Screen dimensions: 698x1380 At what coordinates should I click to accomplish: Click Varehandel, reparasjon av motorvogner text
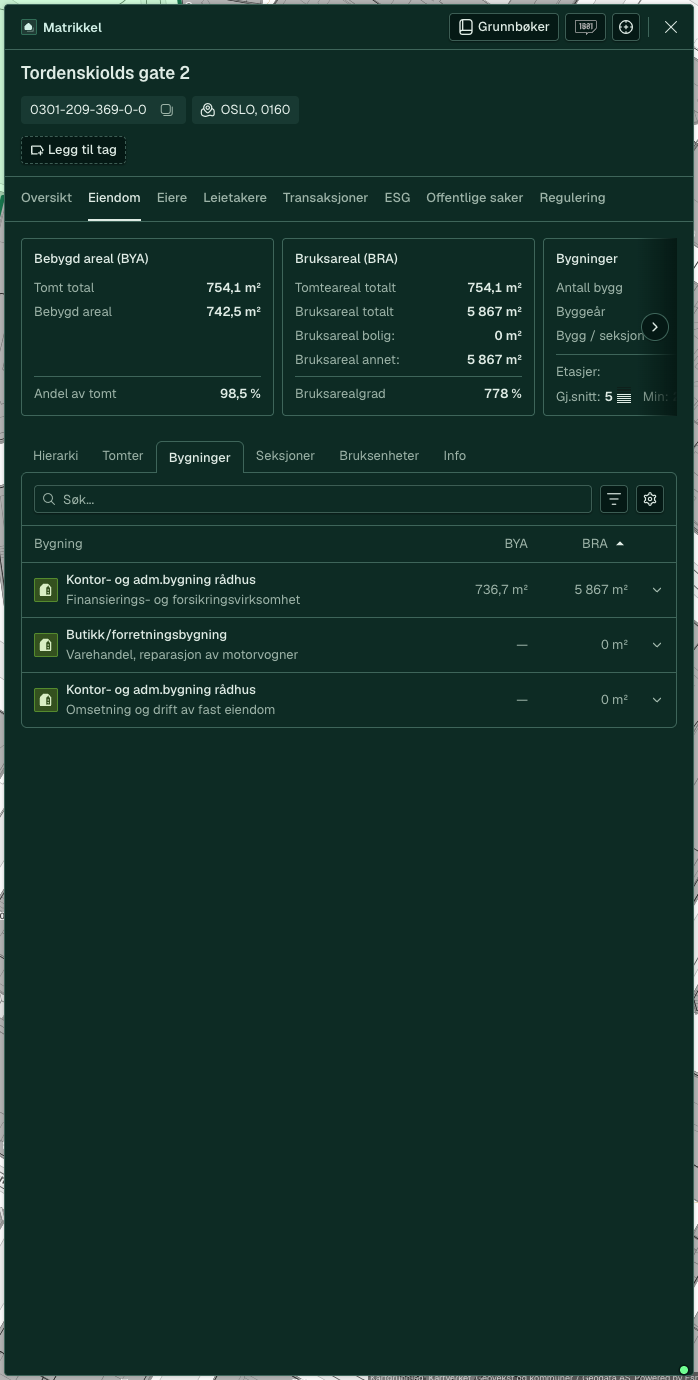point(182,655)
